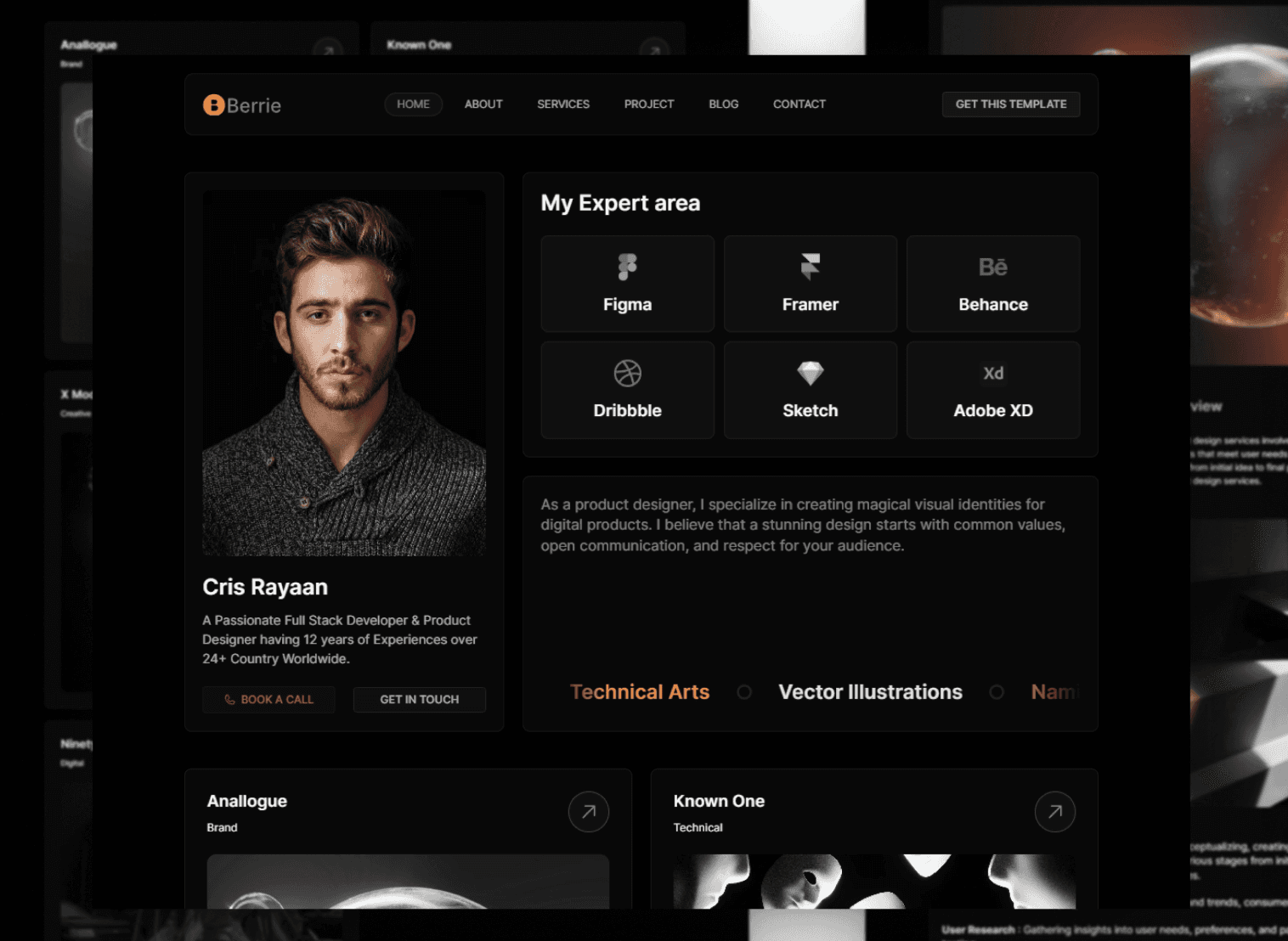Click the Cris Rayaan name heading
1288x941 pixels.
click(x=265, y=587)
